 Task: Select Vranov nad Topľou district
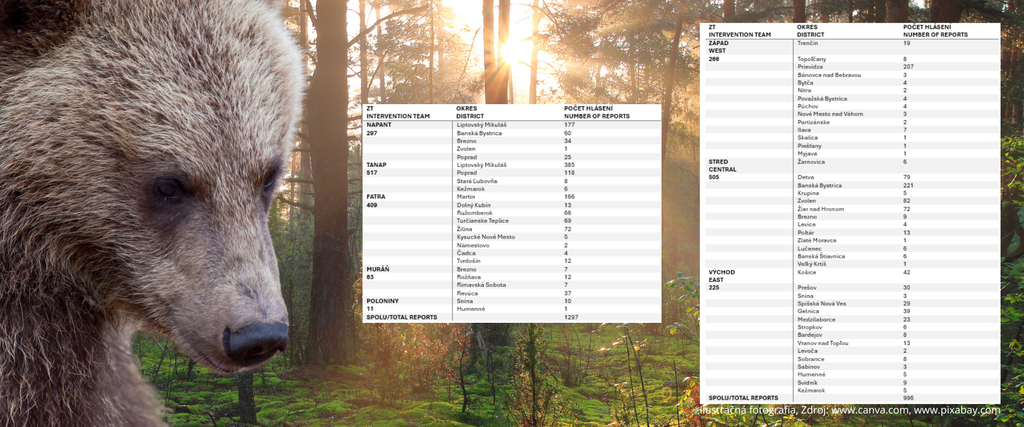coord(821,343)
